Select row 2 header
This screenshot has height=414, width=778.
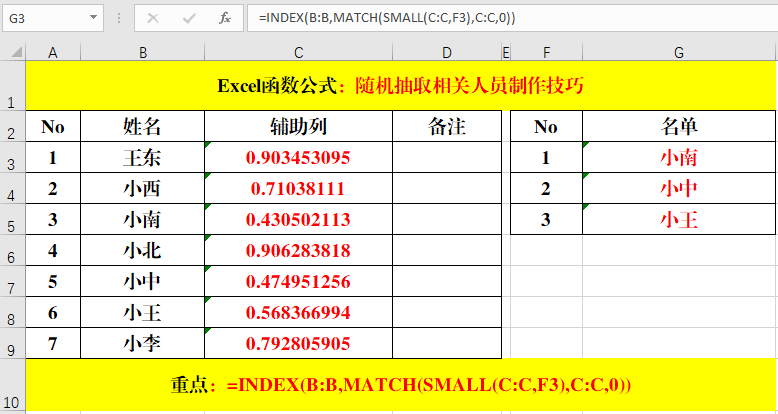point(13,126)
